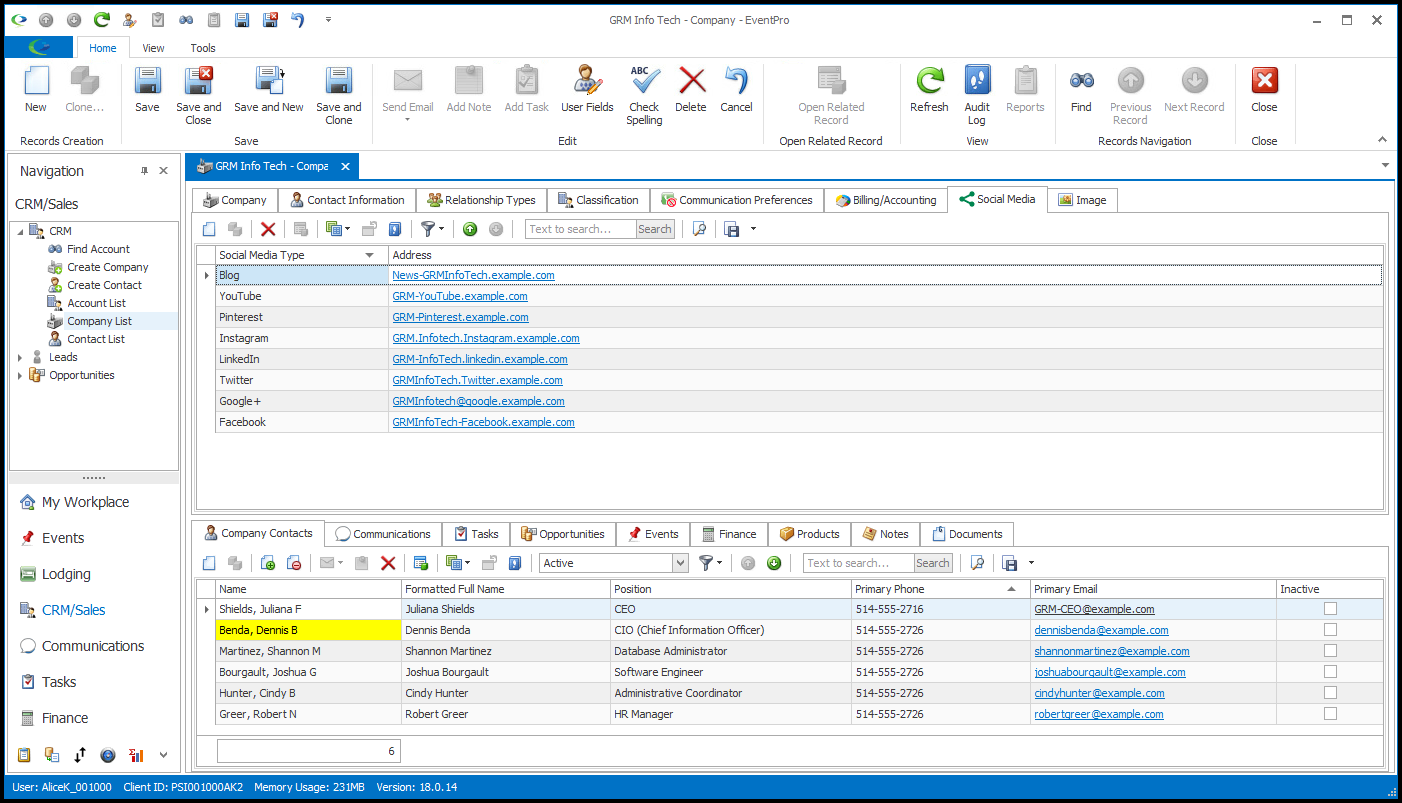Refresh the record using the ribbon Refresh icon
This screenshot has height=803, width=1402.
point(929,82)
